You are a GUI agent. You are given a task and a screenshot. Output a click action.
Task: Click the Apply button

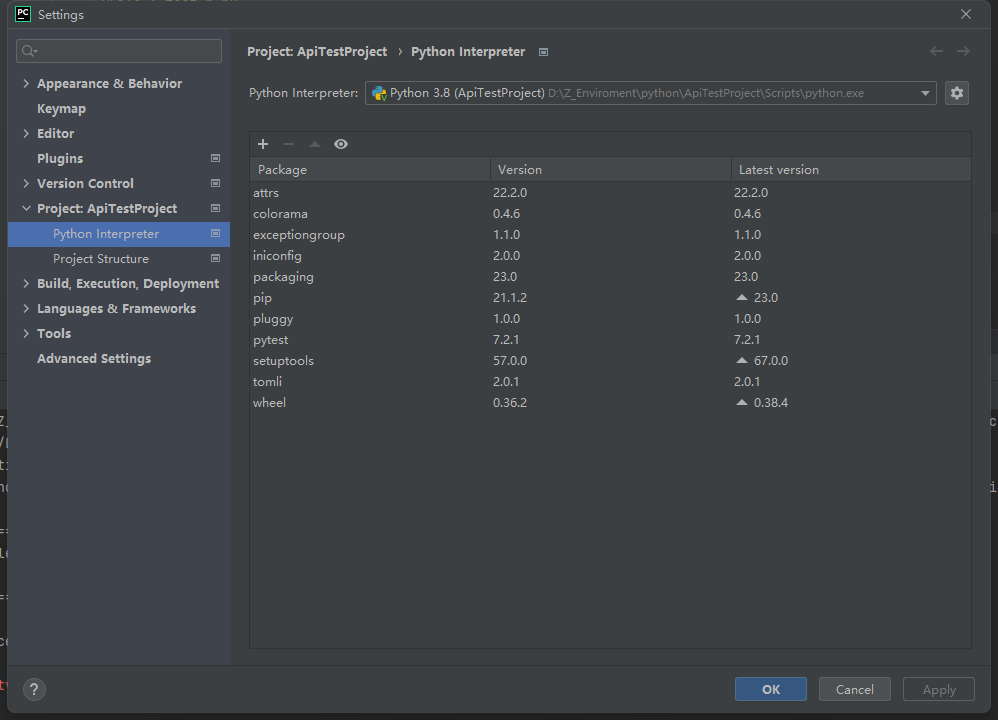939,689
